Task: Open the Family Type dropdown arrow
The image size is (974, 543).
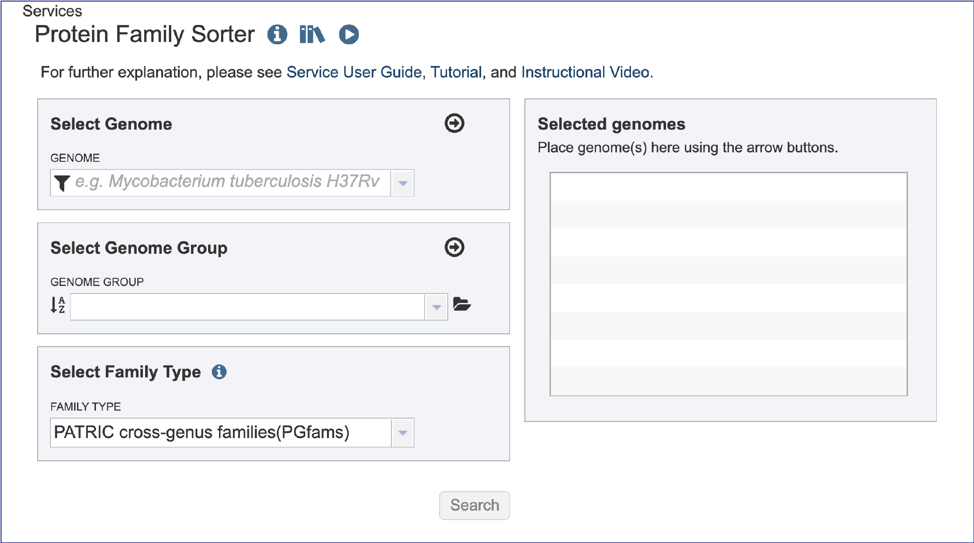Action: (x=402, y=433)
